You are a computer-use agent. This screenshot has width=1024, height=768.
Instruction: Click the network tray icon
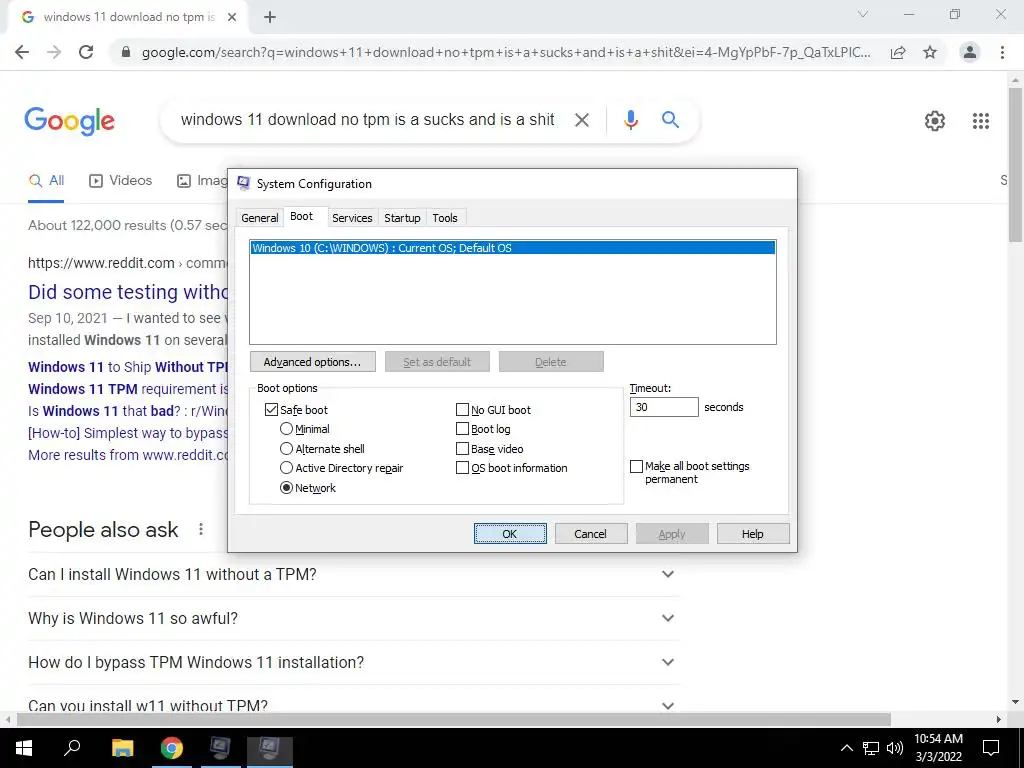click(871, 748)
